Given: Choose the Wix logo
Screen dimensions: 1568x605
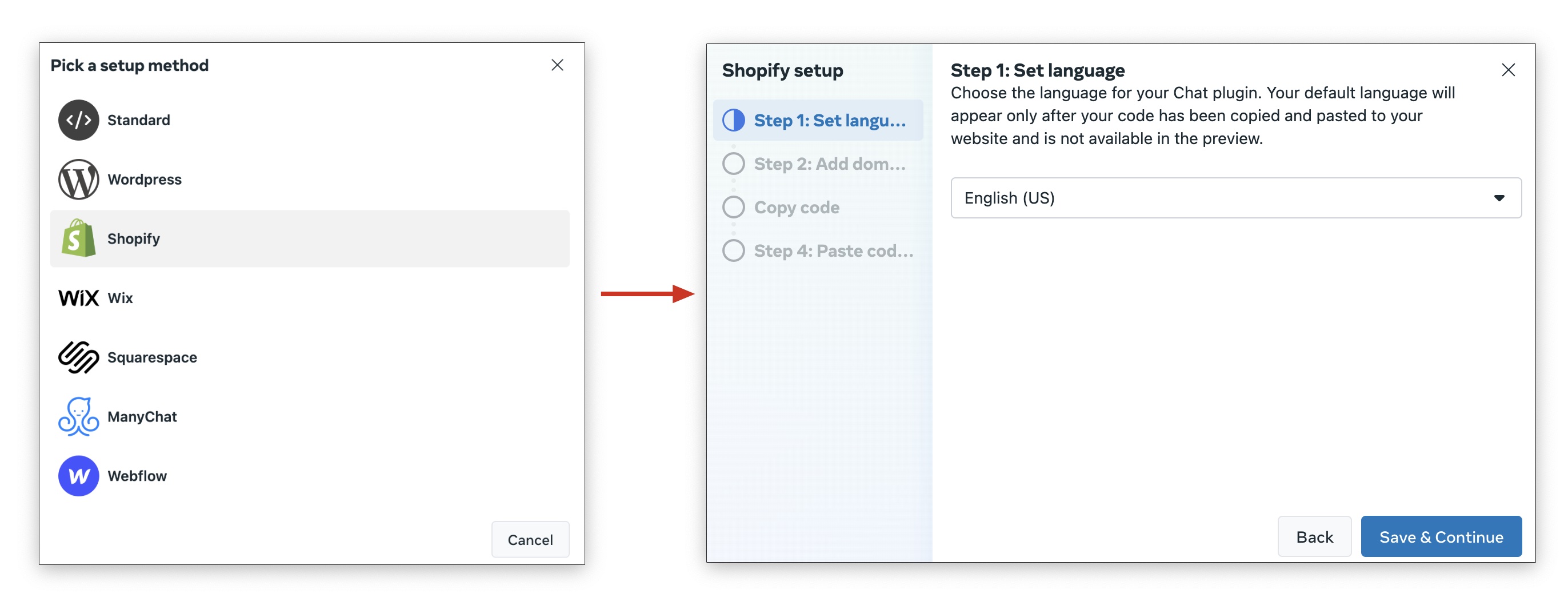Looking at the screenshot, I should pos(78,298).
